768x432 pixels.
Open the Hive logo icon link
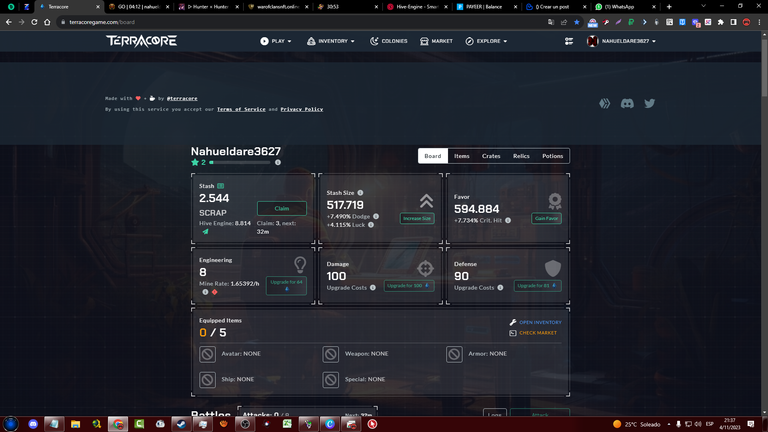(604, 103)
